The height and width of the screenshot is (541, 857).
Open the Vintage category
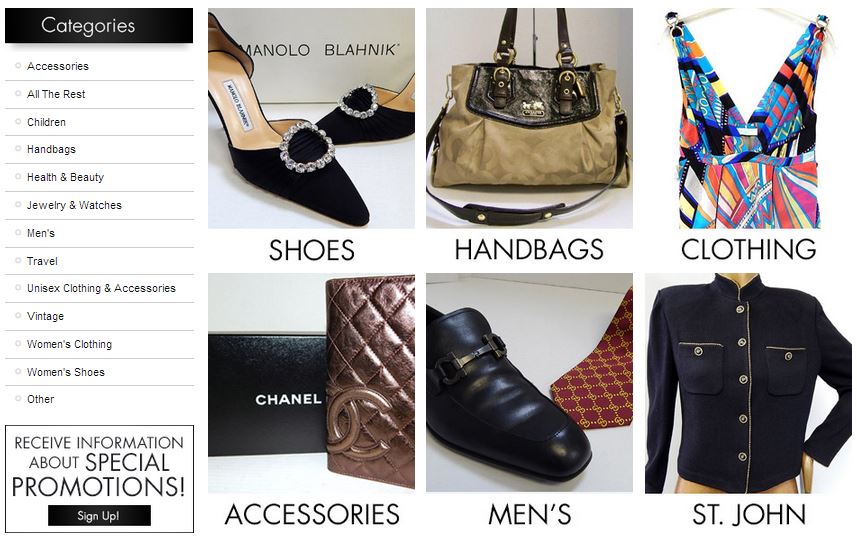tap(45, 316)
